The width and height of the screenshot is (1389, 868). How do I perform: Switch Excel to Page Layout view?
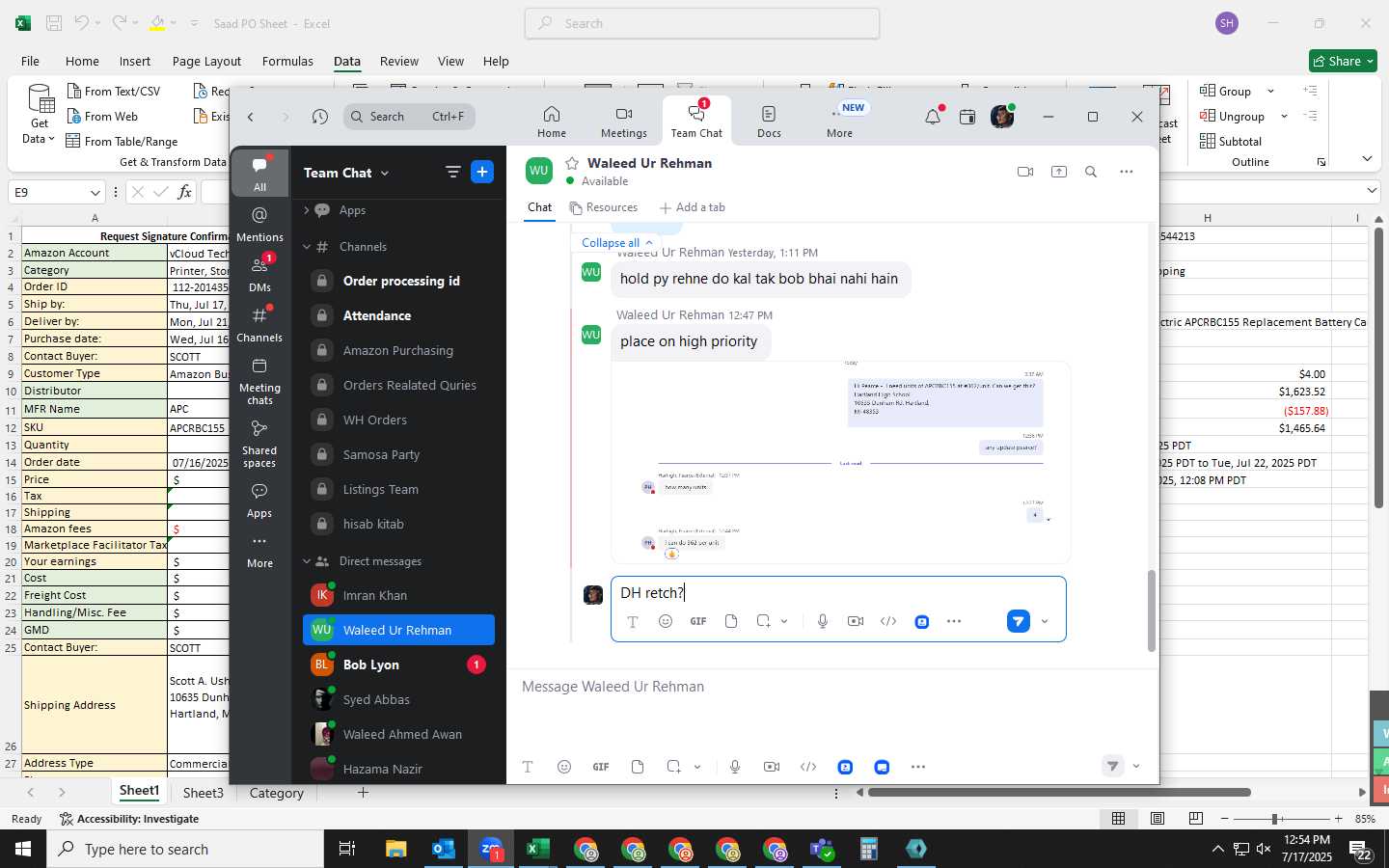[1157, 819]
